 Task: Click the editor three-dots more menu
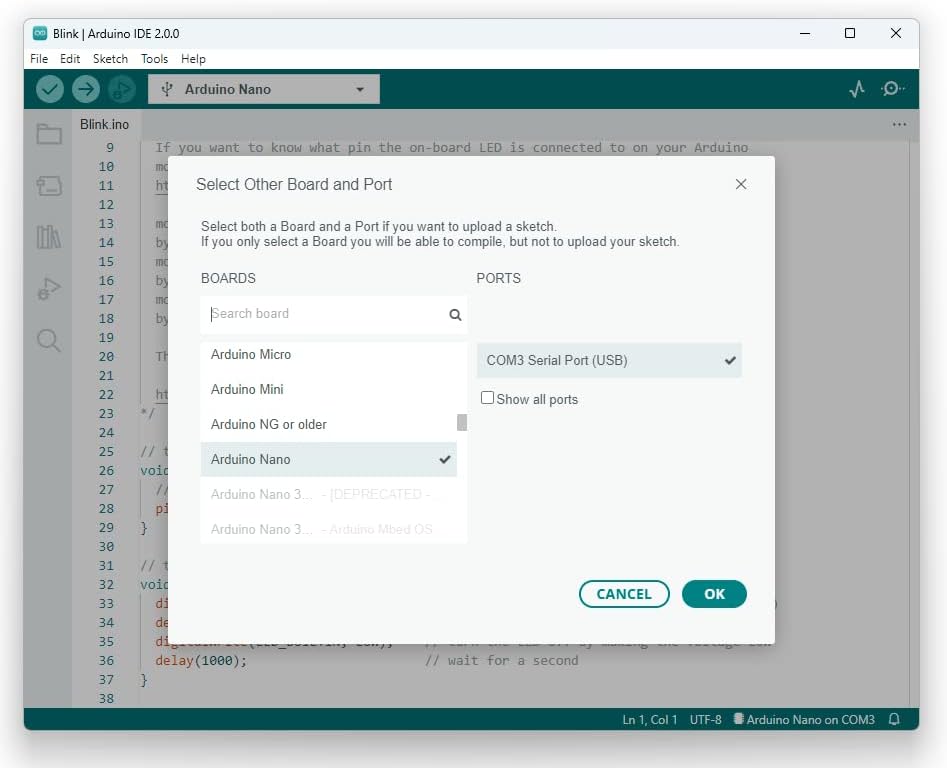[x=899, y=124]
